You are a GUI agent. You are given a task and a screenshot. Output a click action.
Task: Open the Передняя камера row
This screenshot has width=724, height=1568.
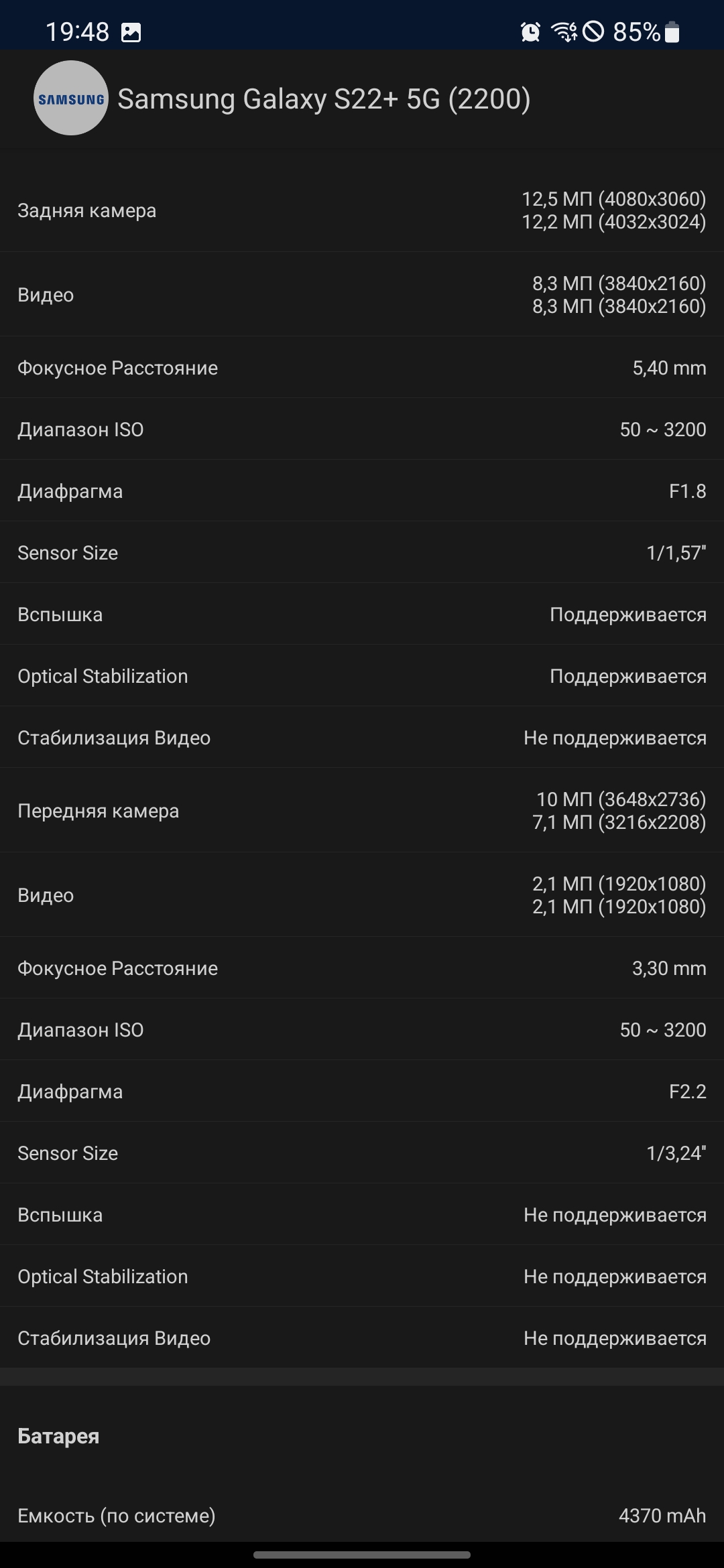pos(362,811)
